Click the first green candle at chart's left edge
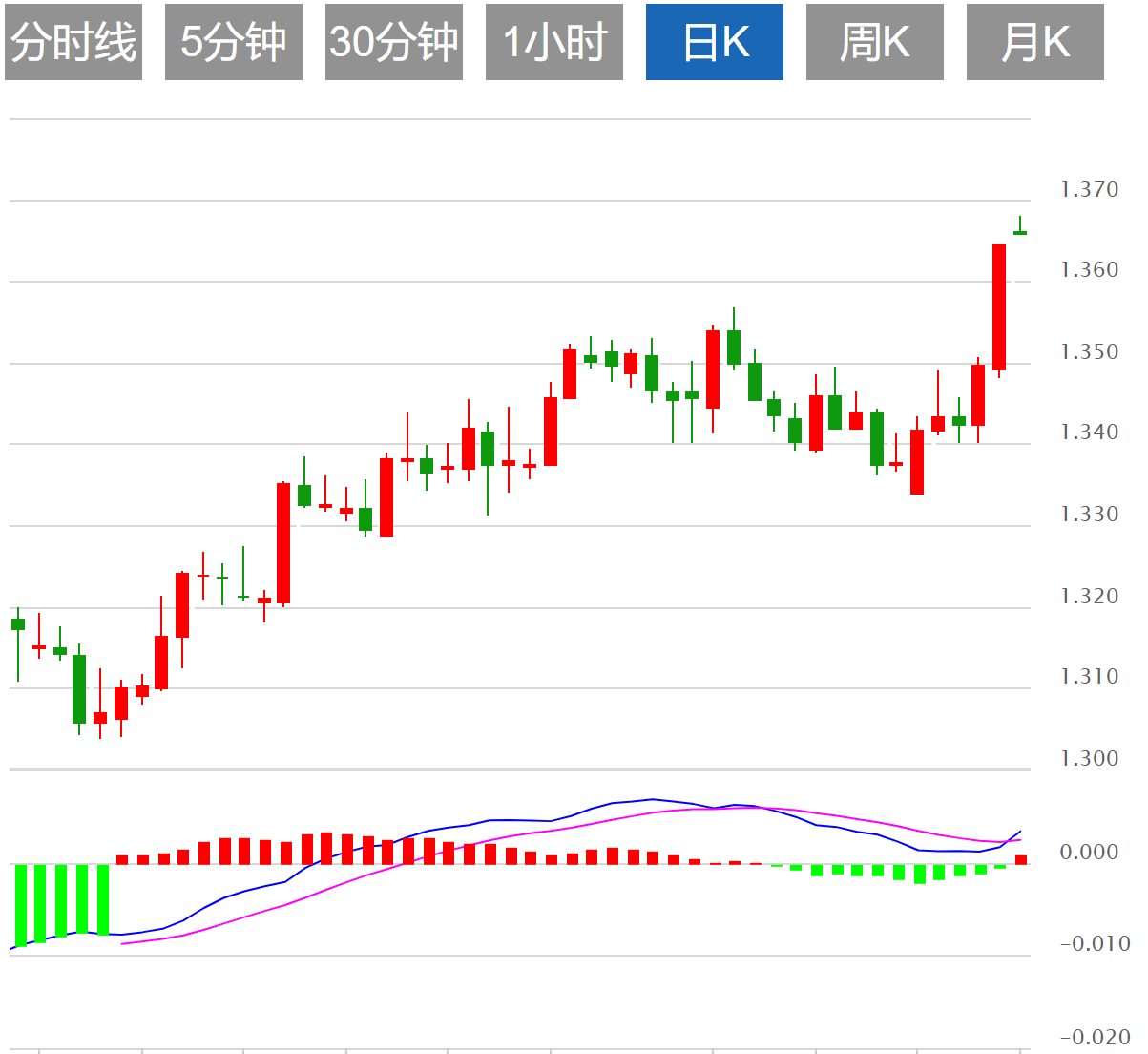The width and height of the screenshot is (1148, 1054). pos(18,624)
